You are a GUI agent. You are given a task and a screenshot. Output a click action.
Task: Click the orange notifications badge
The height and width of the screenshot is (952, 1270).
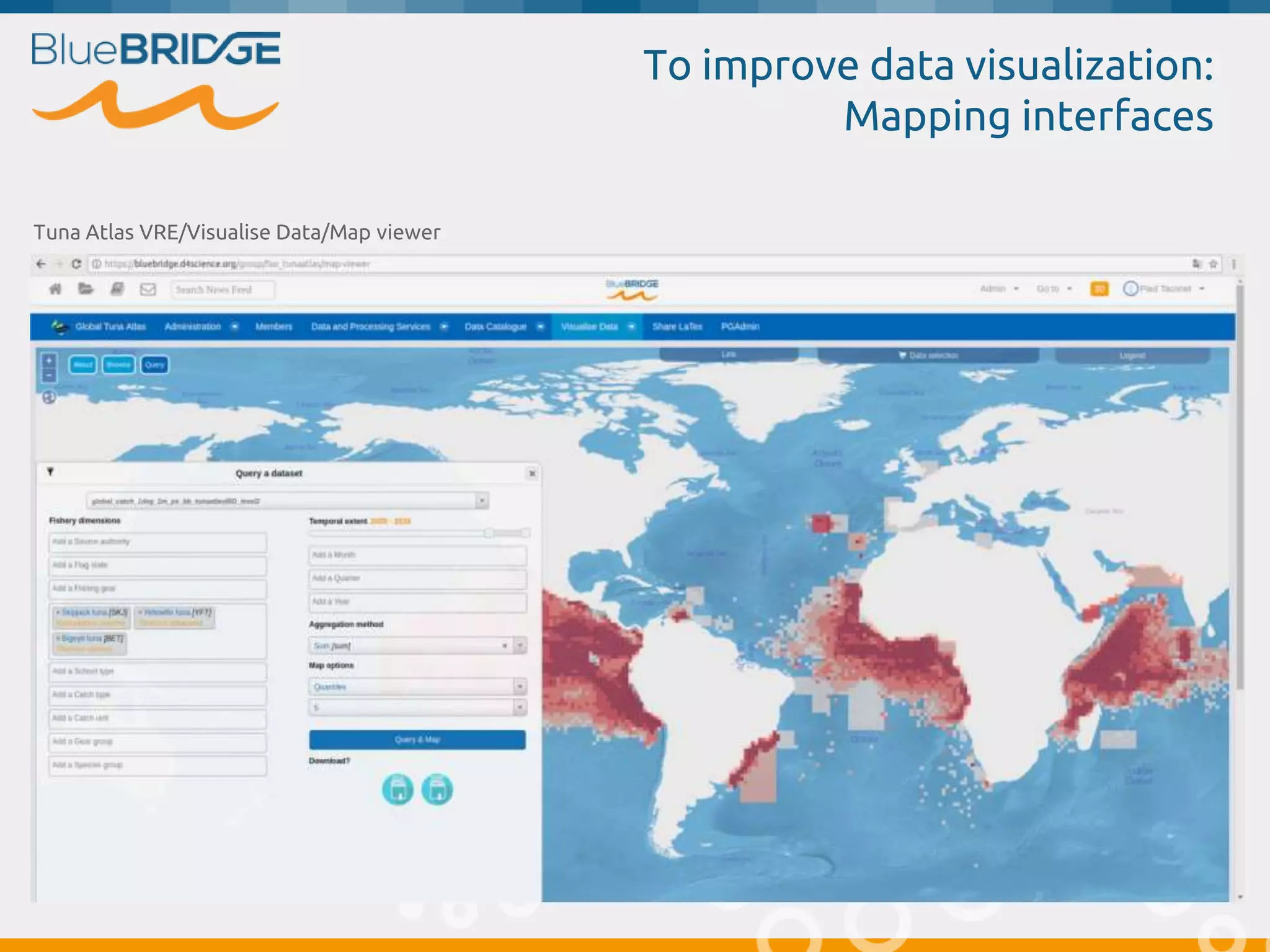point(1099,289)
